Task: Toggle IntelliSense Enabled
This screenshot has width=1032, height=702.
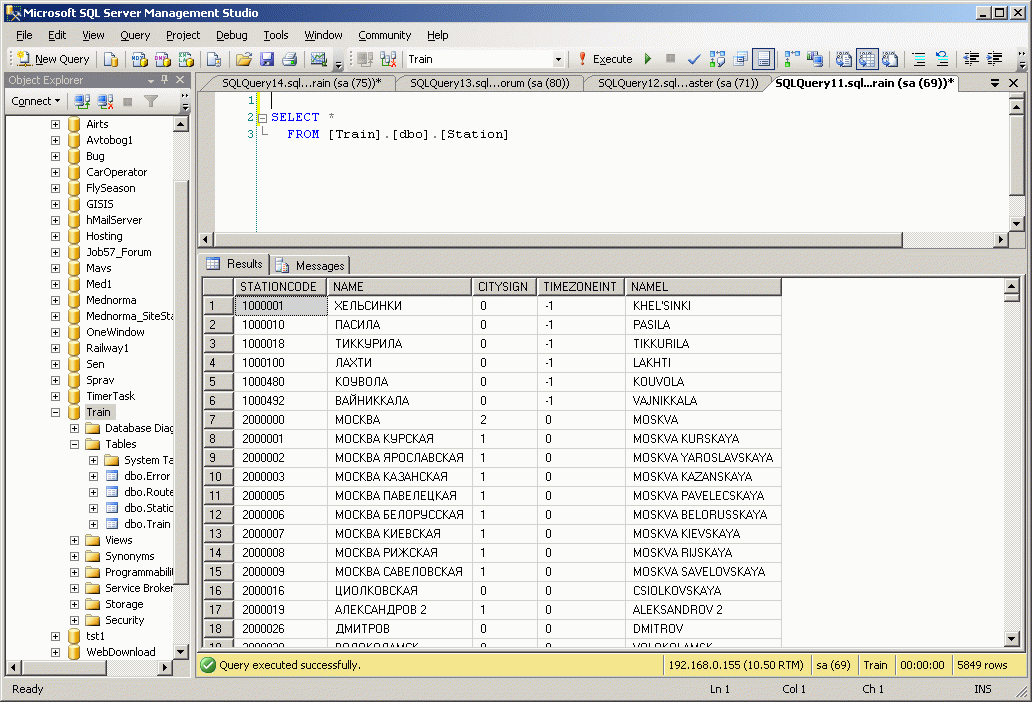Action: coord(763,59)
